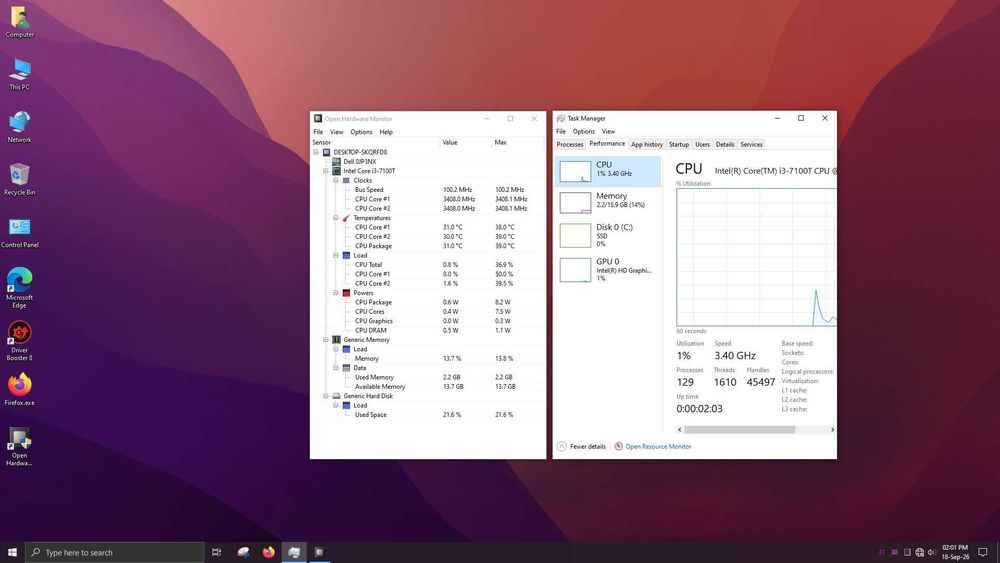Screen dimensions: 1000x563
Task: Switch to the Details tab
Action: tap(724, 145)
